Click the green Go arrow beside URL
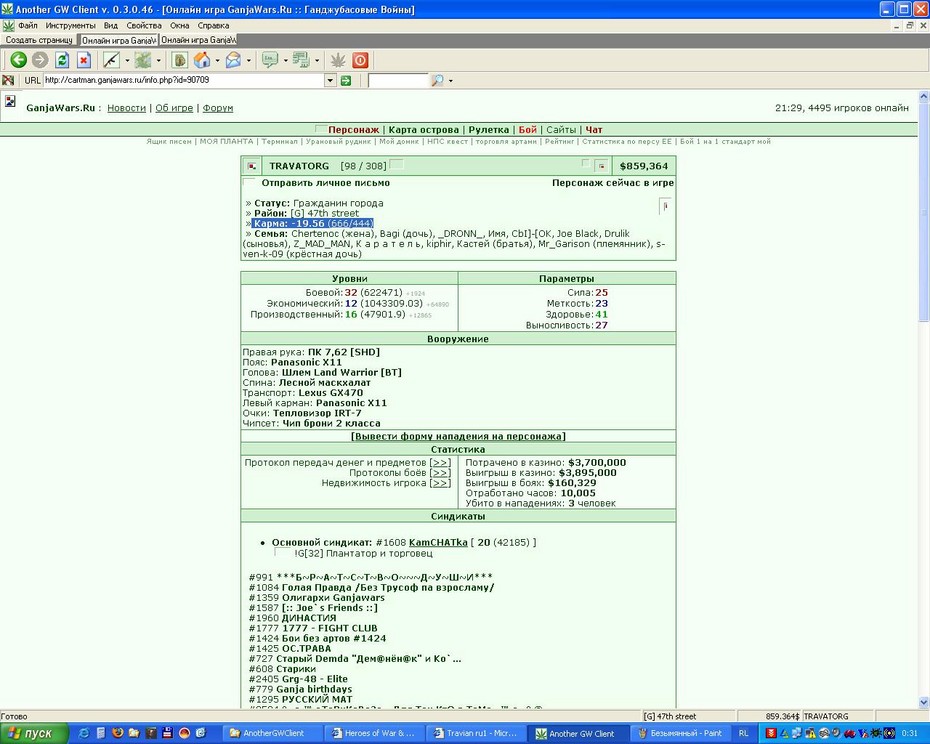 tap(346, 81)
